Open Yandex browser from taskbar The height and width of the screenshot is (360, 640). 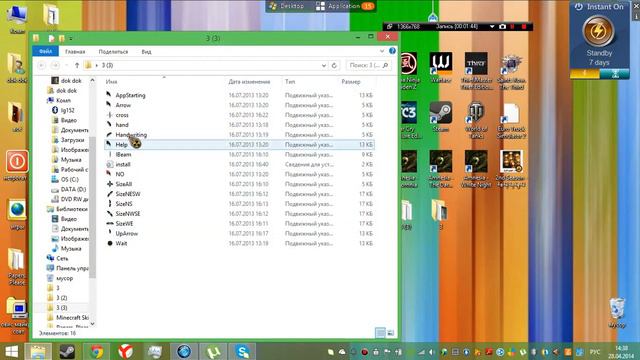pos(126,351)
